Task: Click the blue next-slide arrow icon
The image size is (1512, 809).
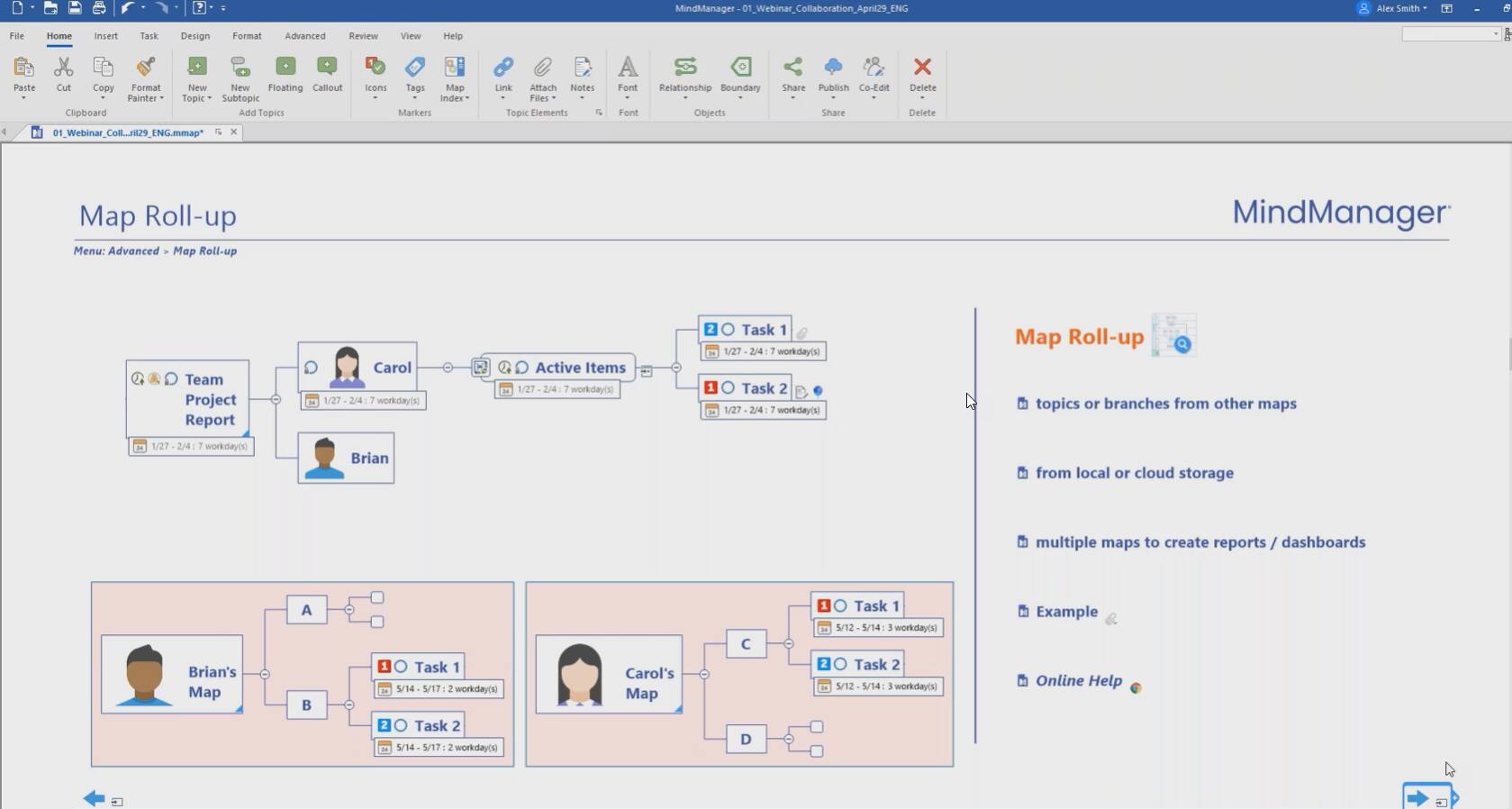Action: point(1417,798)
